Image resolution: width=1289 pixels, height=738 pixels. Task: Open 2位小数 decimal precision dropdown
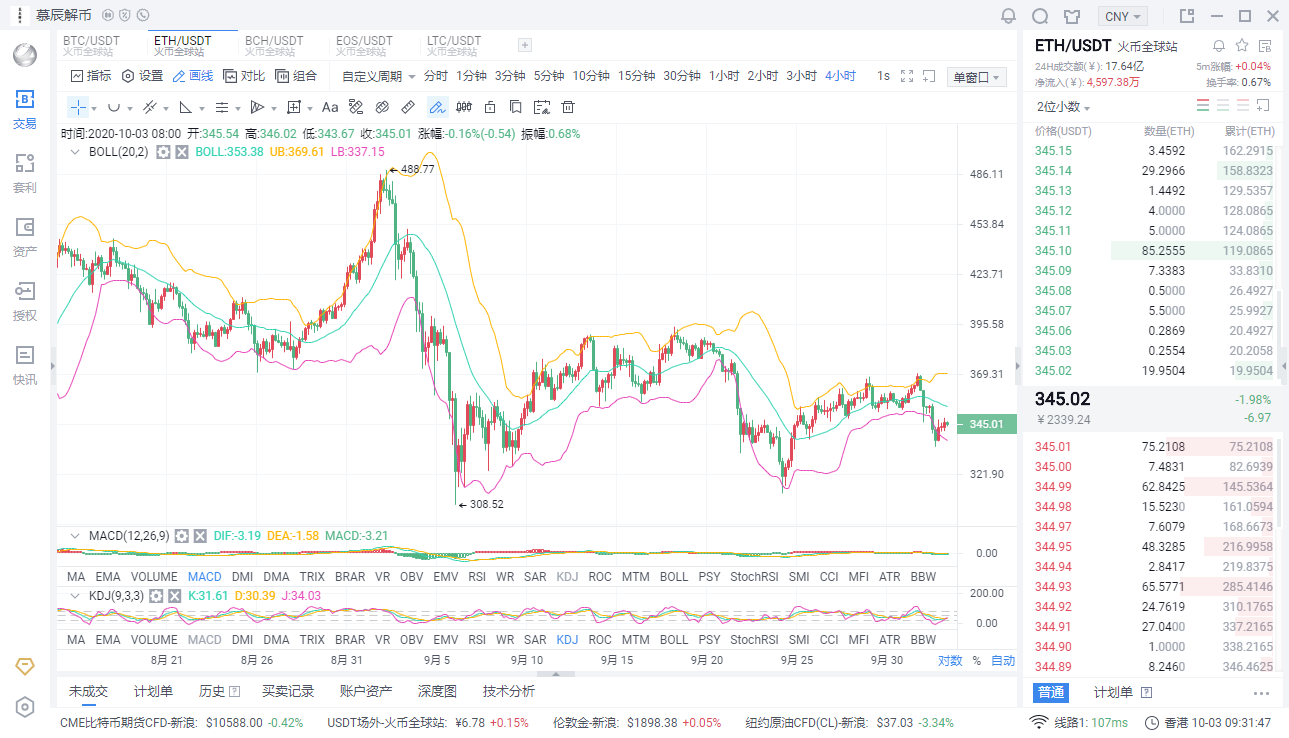click(x=1064, y=107)
